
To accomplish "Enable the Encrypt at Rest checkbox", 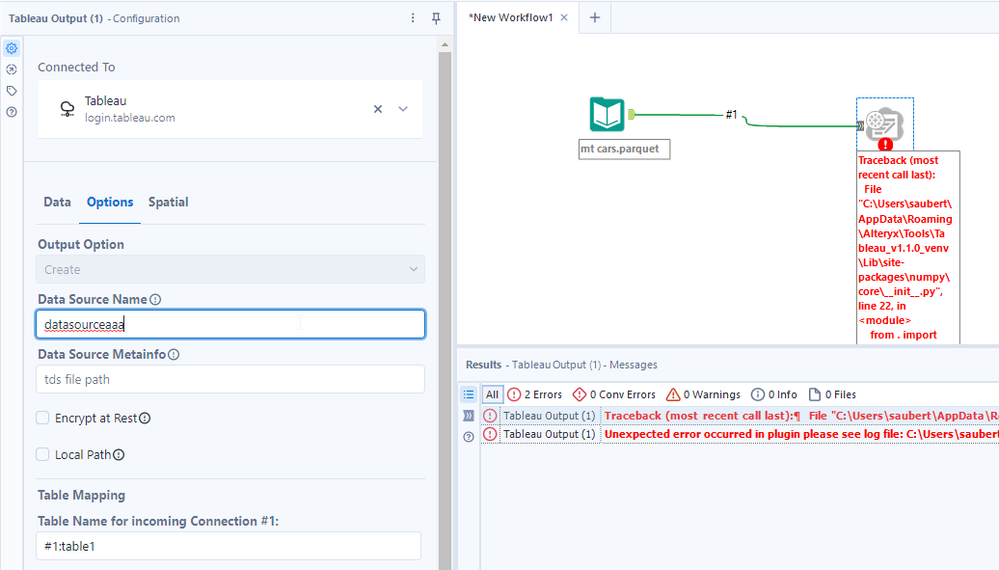I will pos(43,418).
